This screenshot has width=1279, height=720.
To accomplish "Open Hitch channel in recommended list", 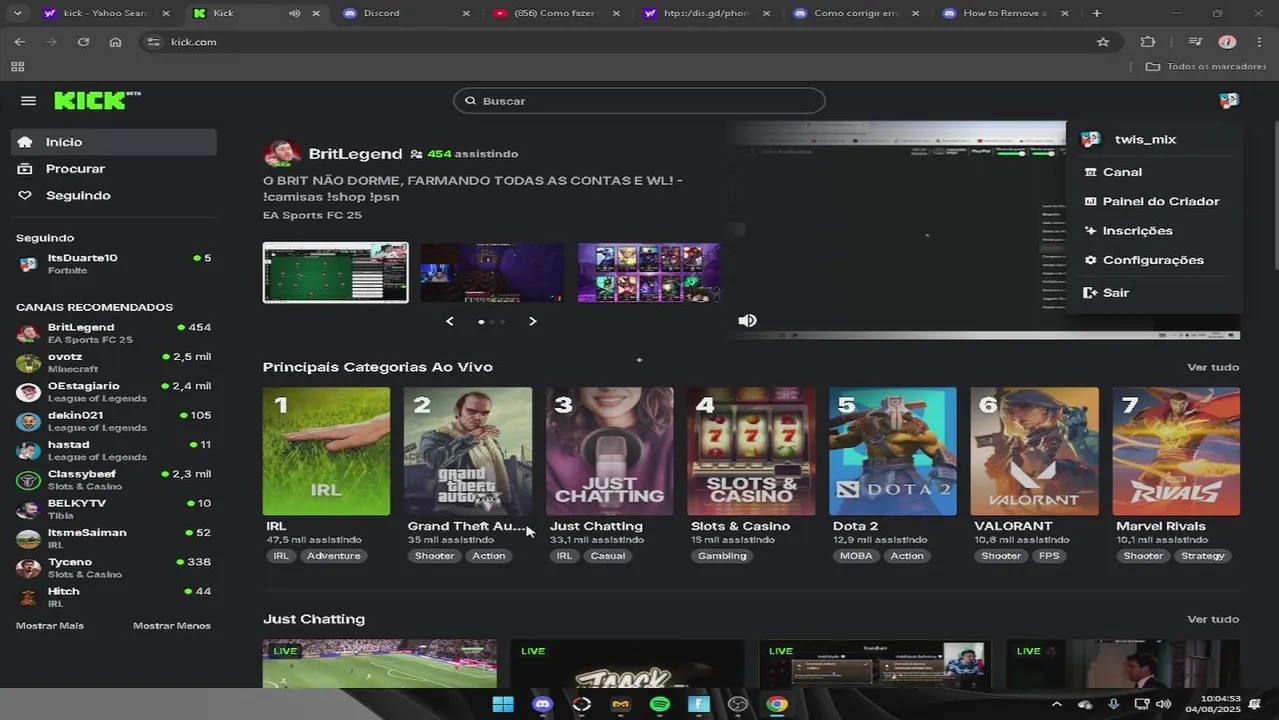I will pos(114,597).
